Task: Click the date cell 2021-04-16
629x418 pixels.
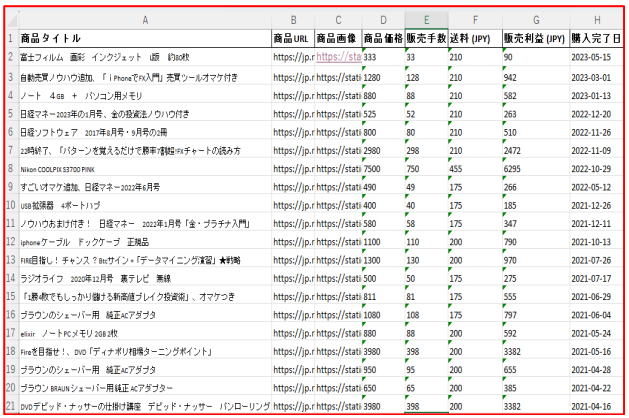Action: 597,406
